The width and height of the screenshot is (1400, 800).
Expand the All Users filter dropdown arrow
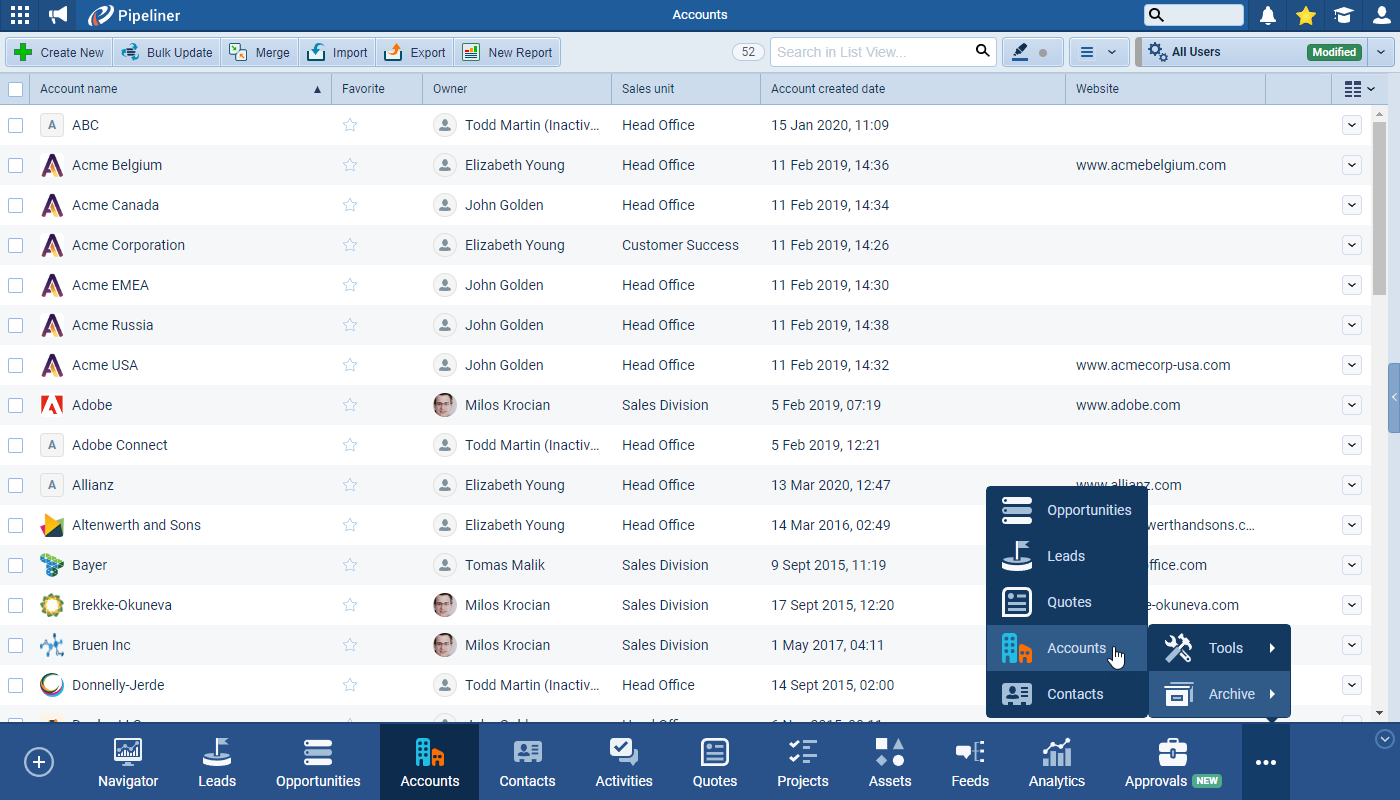(x=1381, y=52)
